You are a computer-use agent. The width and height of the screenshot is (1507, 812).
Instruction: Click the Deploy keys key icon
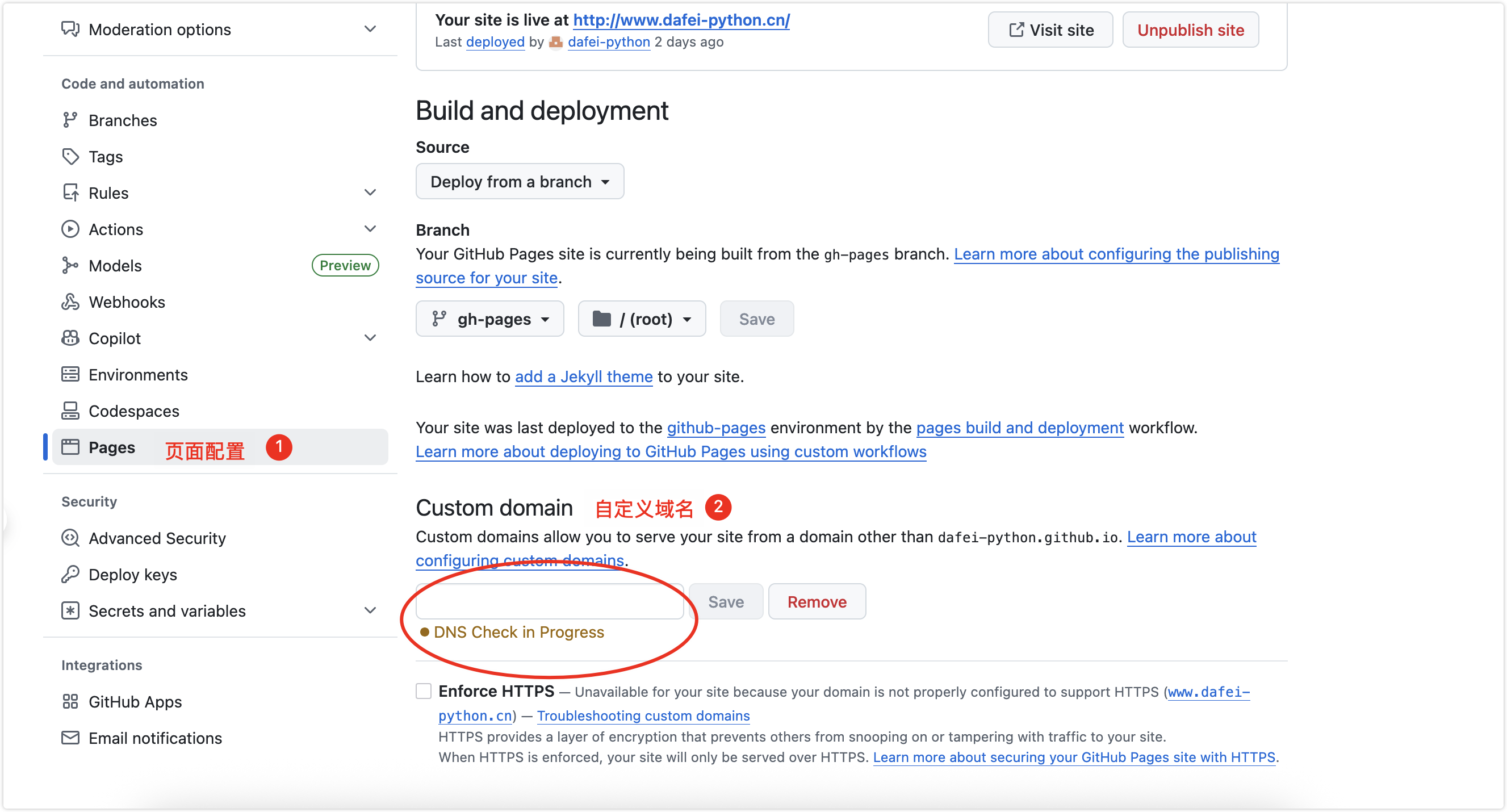pyautogui.click(x=70, y=574)
